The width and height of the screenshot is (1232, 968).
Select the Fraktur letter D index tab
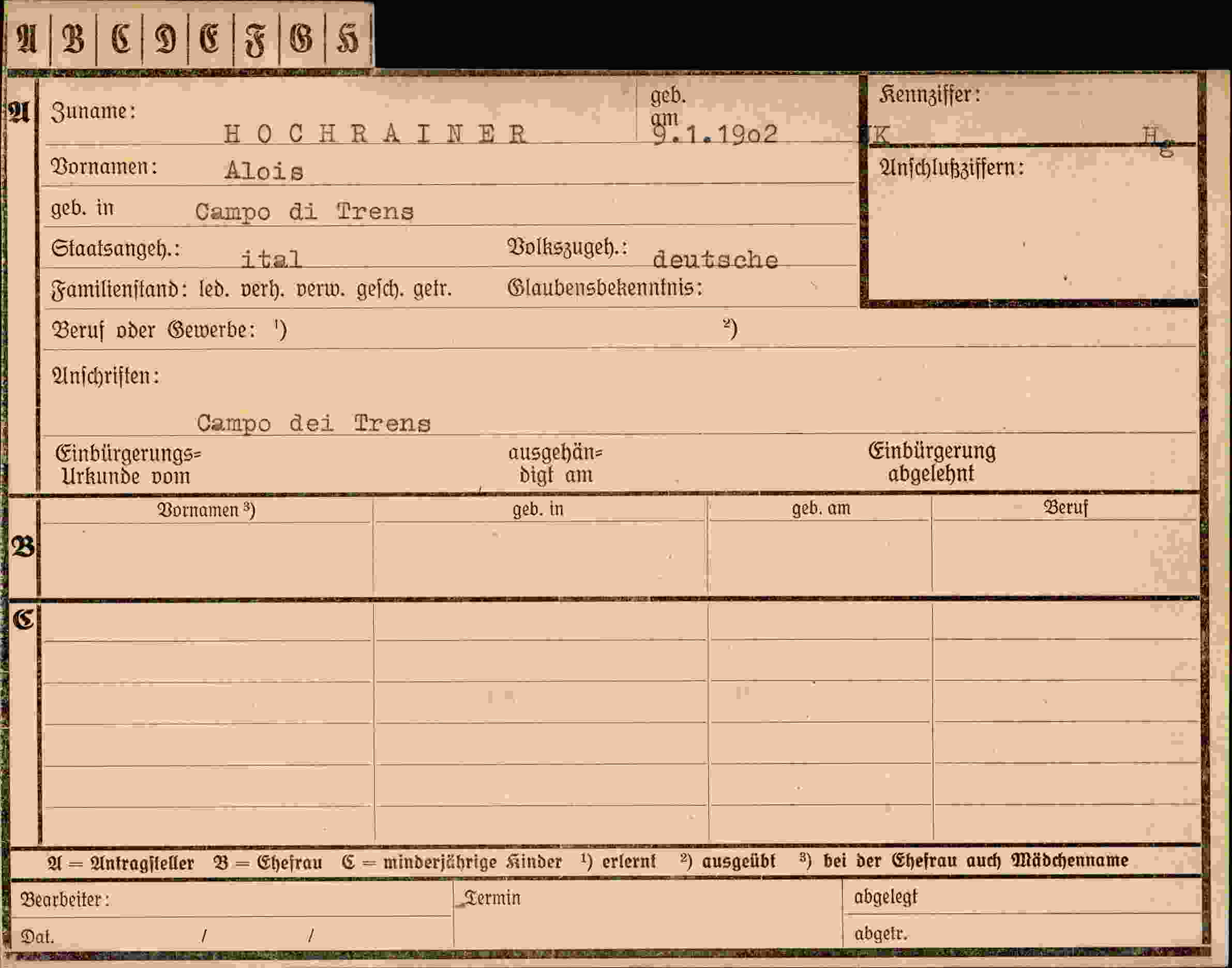165,40
